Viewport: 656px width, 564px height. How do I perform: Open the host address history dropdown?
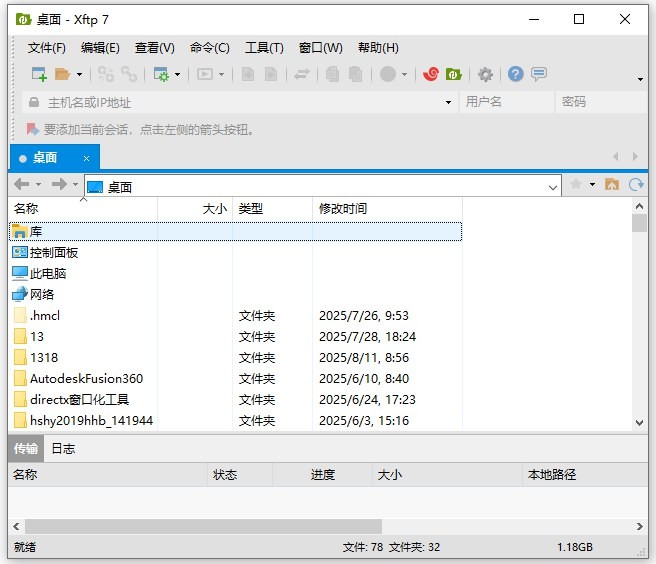click(x=448, y=103)
